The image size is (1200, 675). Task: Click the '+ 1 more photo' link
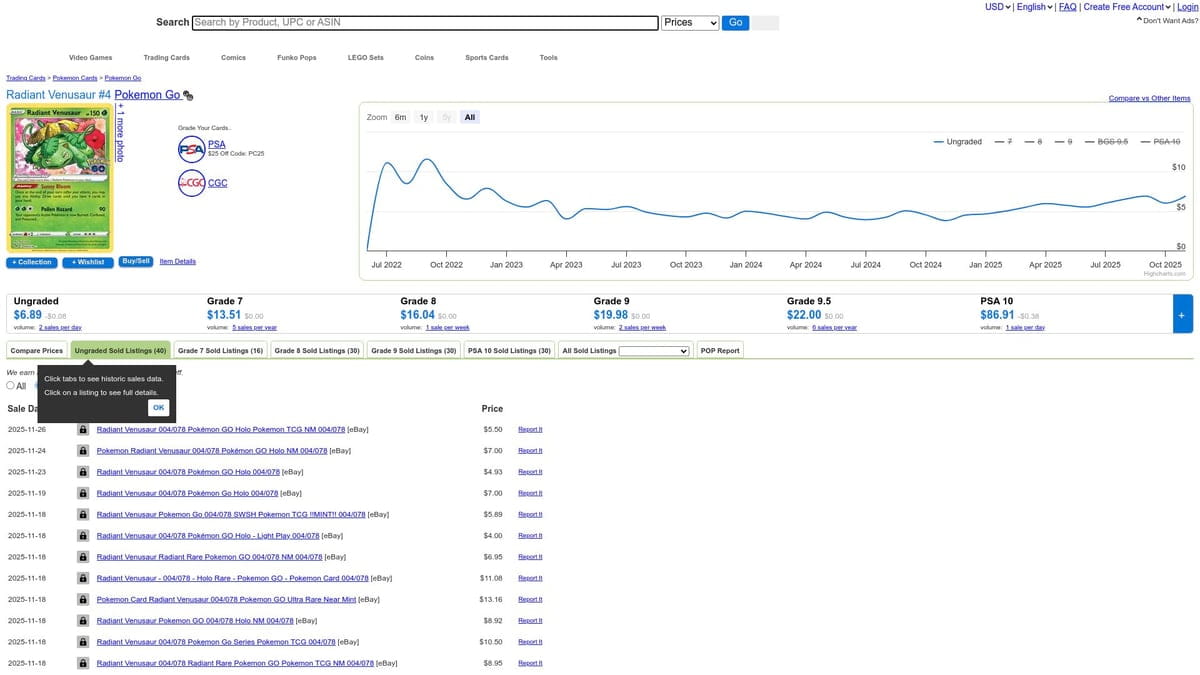point(119,132)
